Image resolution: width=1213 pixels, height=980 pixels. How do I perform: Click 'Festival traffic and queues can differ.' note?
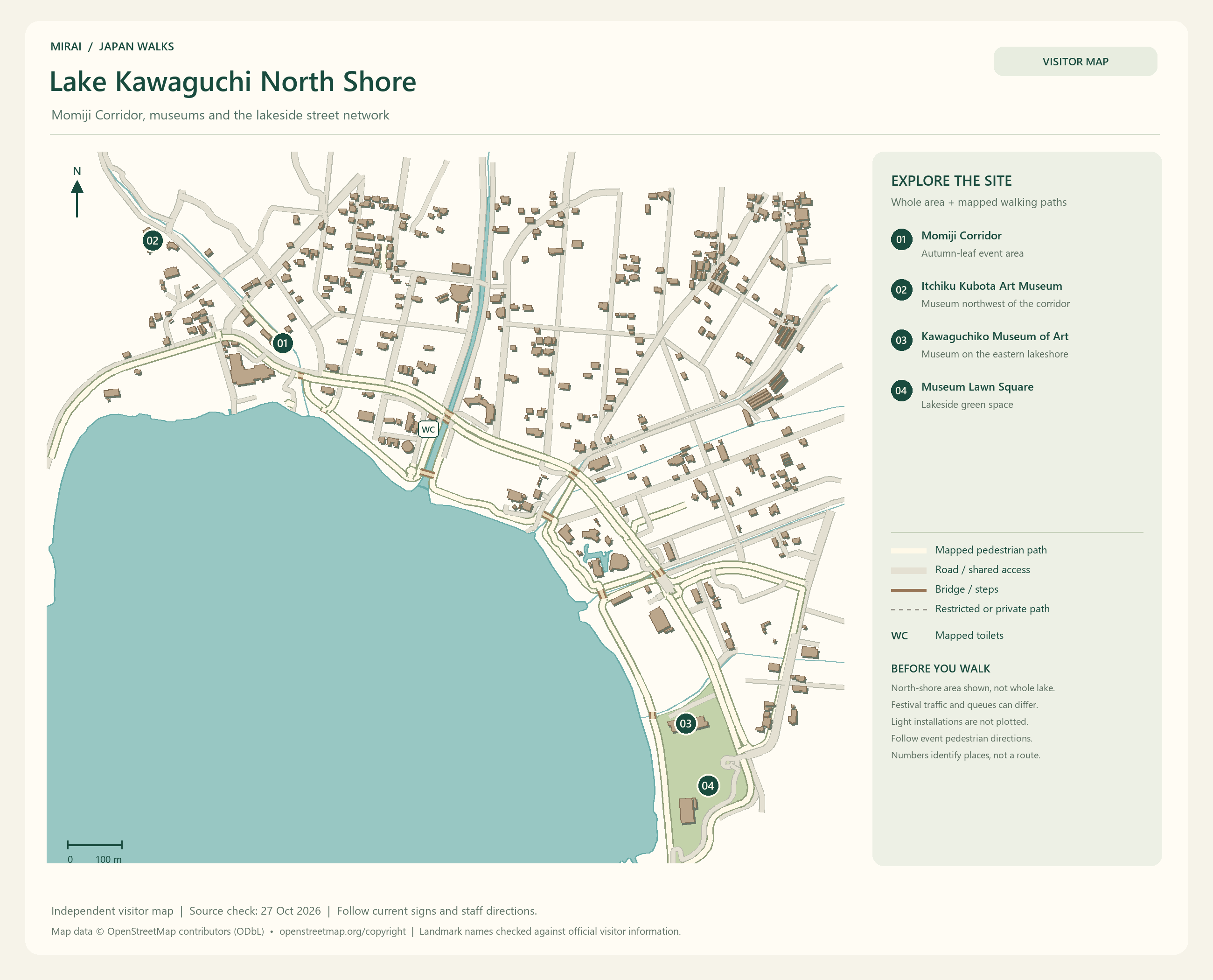(964, 705)
